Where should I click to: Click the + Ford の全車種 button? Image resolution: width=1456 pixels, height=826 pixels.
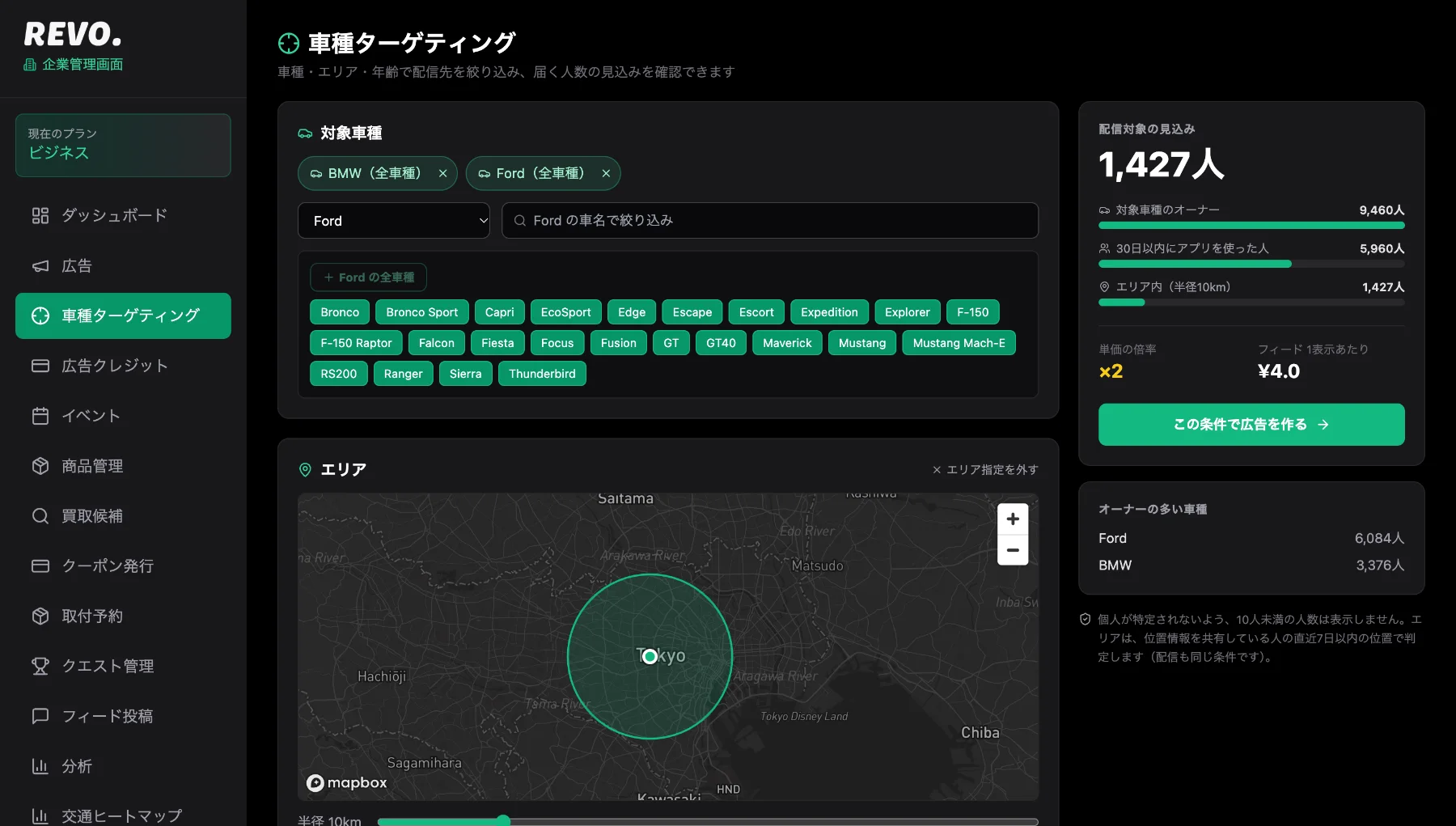point(368,277)
